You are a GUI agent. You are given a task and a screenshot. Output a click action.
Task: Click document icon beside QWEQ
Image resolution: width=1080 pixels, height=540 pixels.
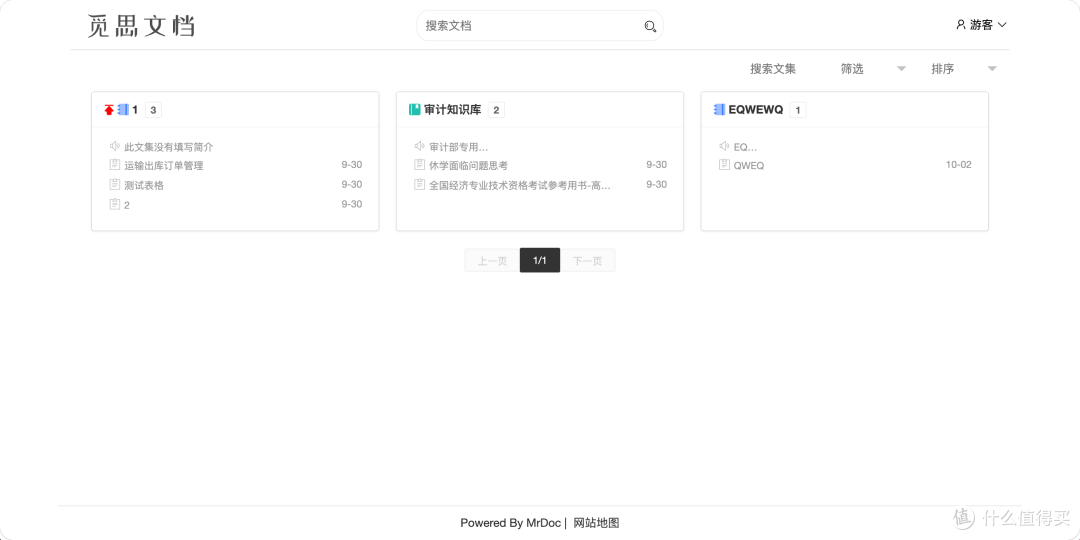tap(725, 165)
